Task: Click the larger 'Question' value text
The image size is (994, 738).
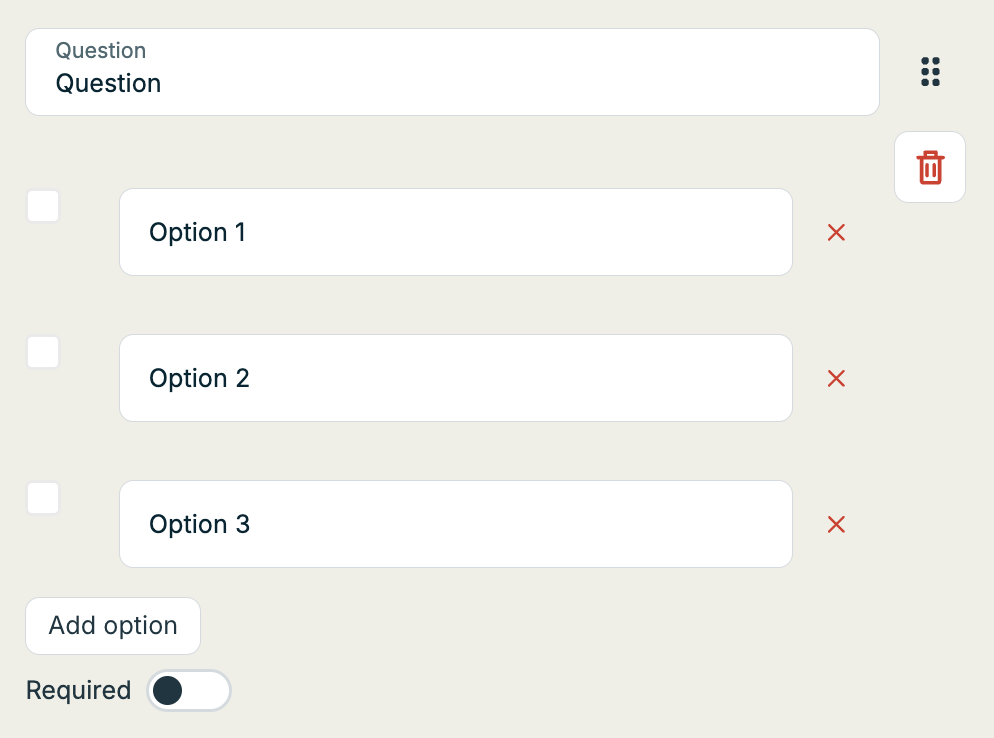Action: 108,84
